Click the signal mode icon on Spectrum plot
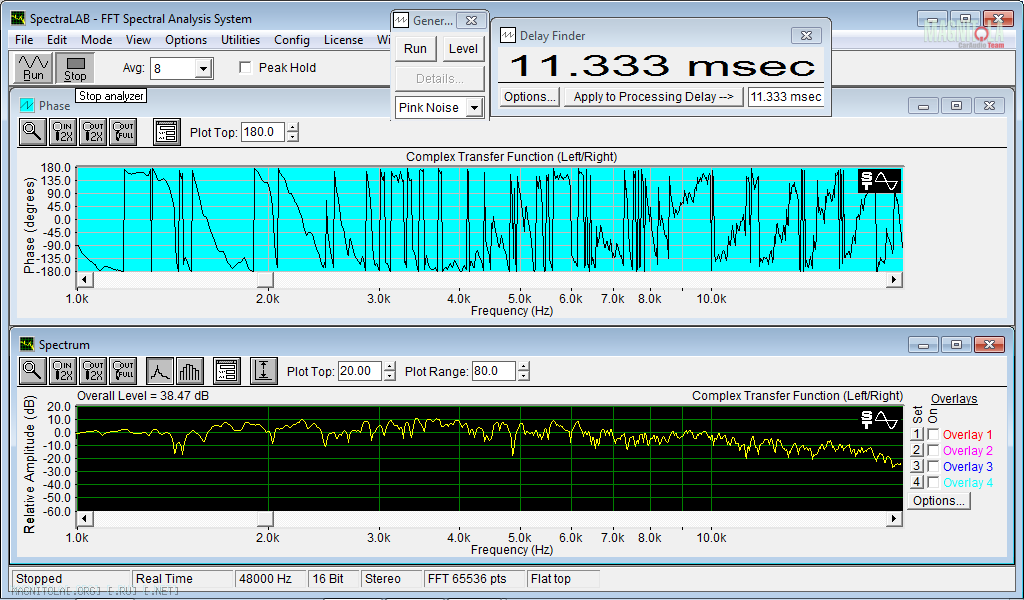 point(879,419)
